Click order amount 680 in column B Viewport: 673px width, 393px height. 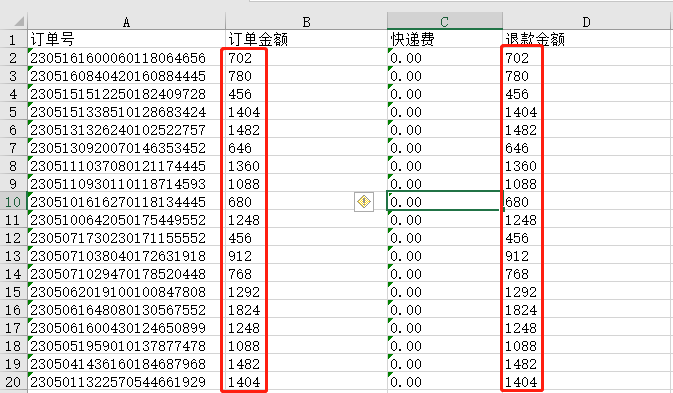pyautogui.click(x=306, y=202)
